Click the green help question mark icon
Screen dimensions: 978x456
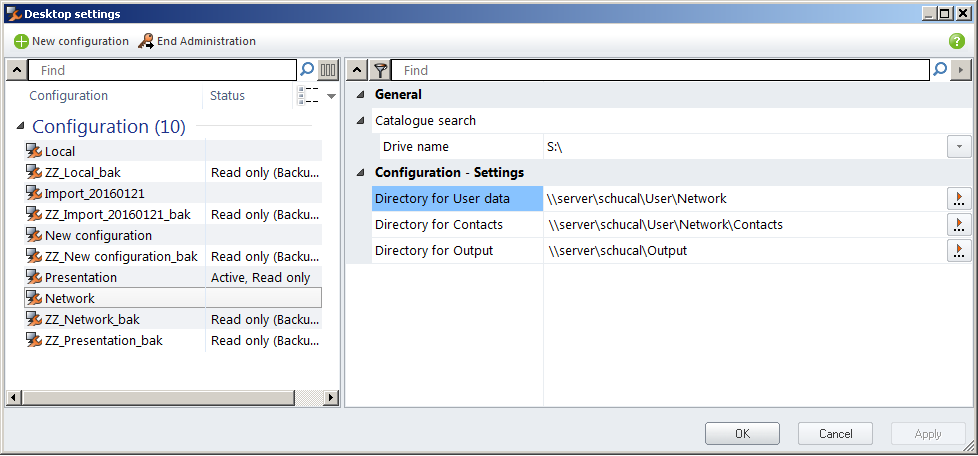[x=956, y=41]
